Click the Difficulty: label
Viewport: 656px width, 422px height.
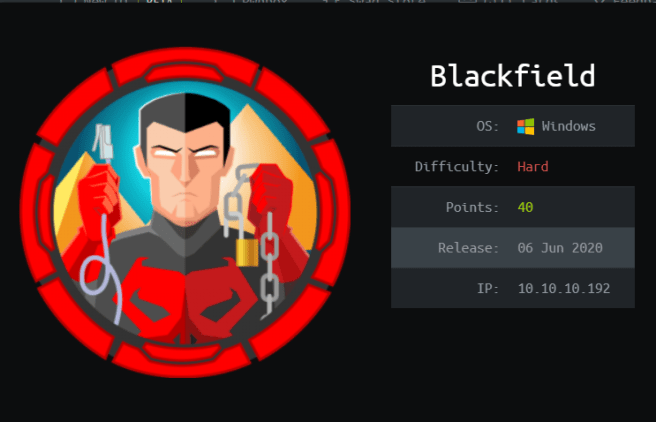457,167
